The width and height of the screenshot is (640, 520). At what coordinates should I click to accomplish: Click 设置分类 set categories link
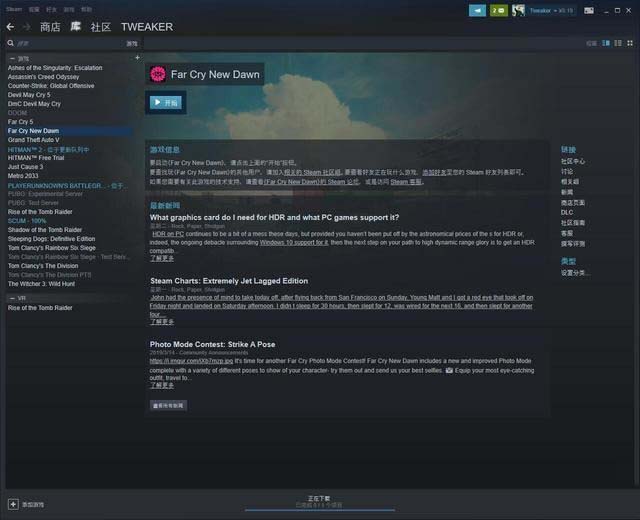click(575, 273)
